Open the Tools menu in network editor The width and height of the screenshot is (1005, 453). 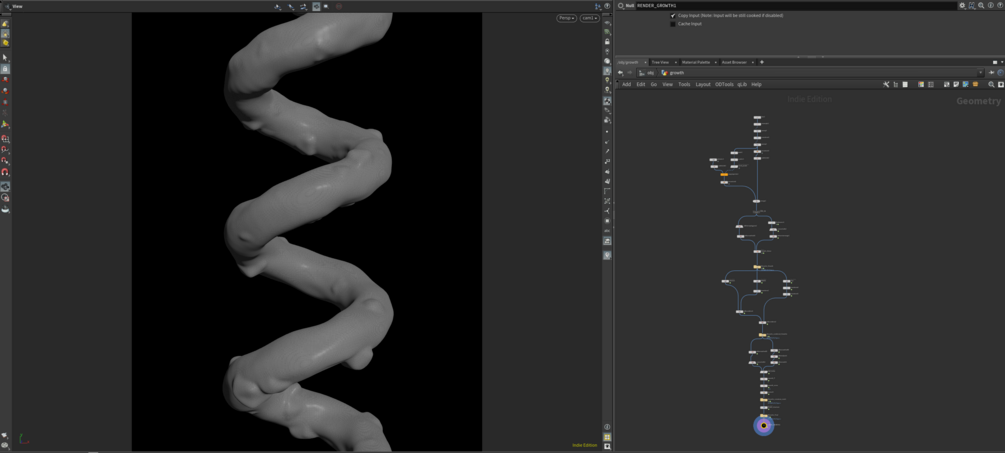685,85
